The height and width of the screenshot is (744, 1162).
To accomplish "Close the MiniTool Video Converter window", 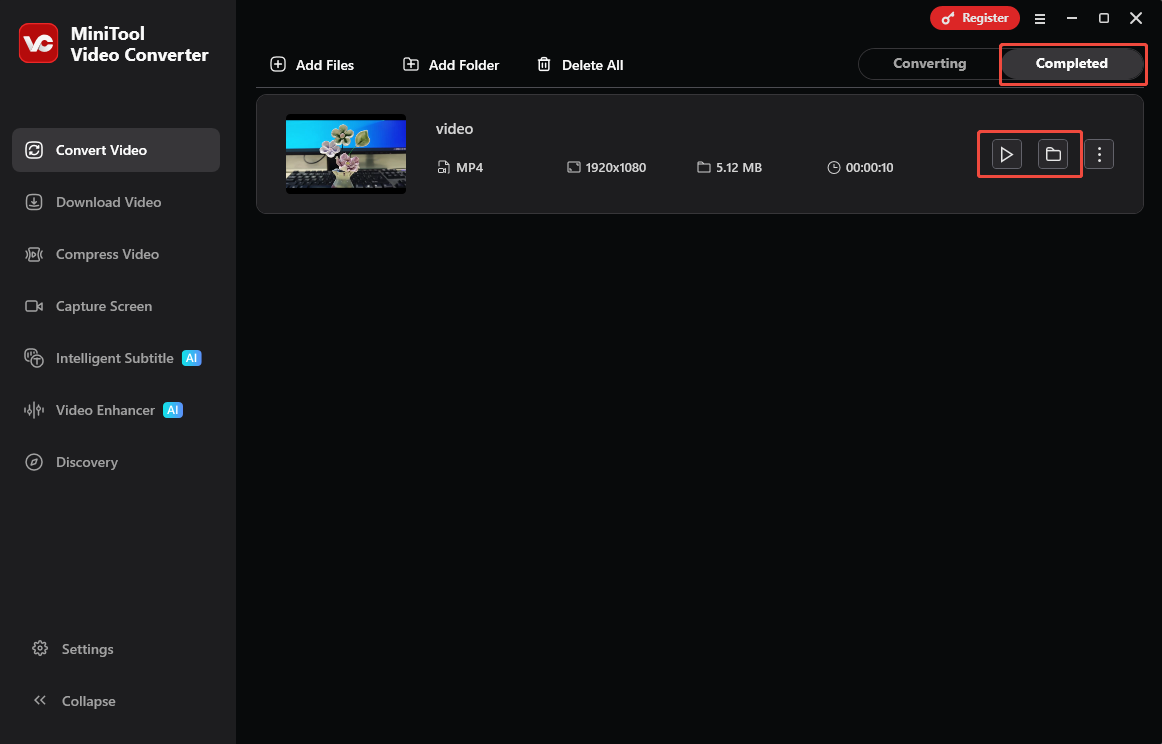I will 1135,19.
